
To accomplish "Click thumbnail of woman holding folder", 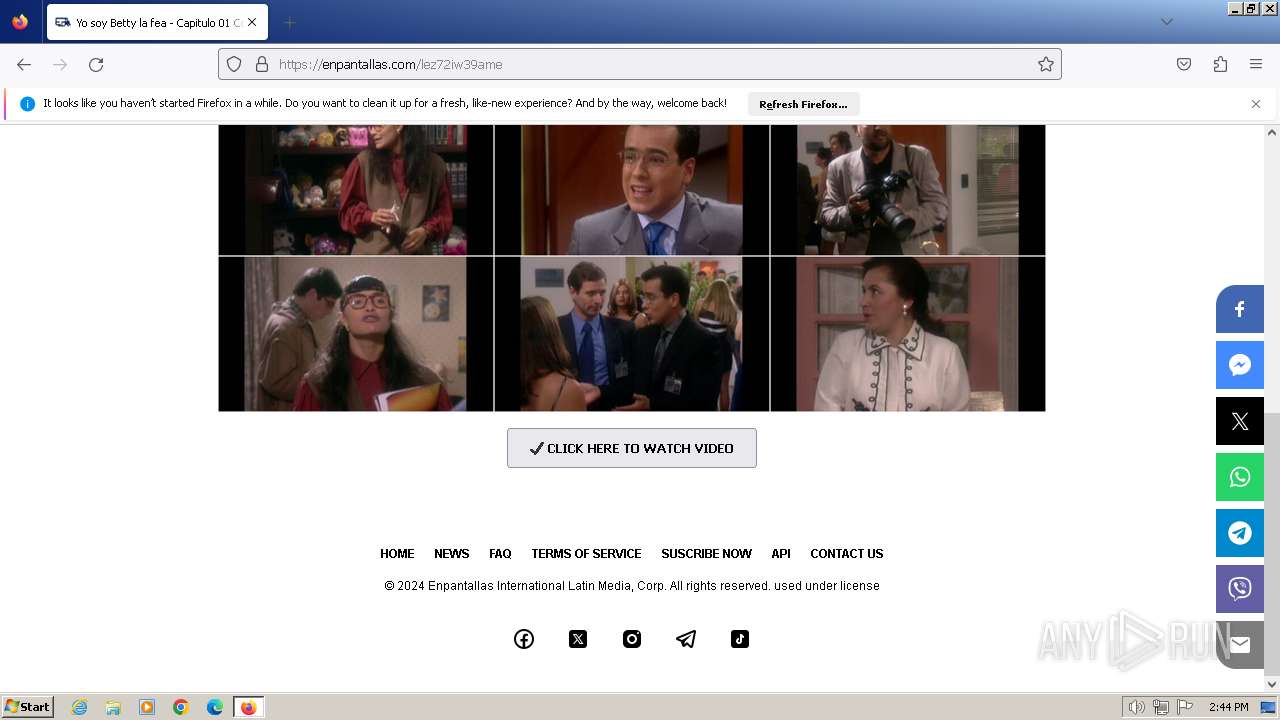I will (x=356, y=334).
